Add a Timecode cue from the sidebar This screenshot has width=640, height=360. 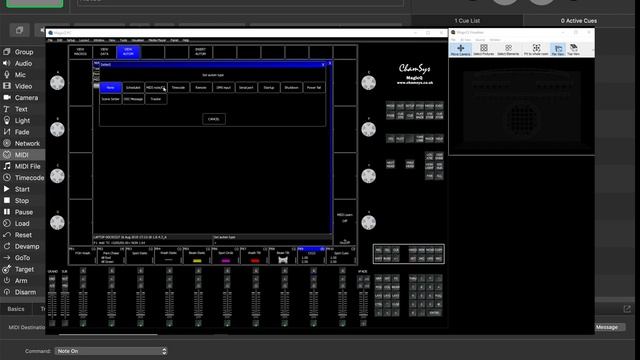tap(23, 178)
